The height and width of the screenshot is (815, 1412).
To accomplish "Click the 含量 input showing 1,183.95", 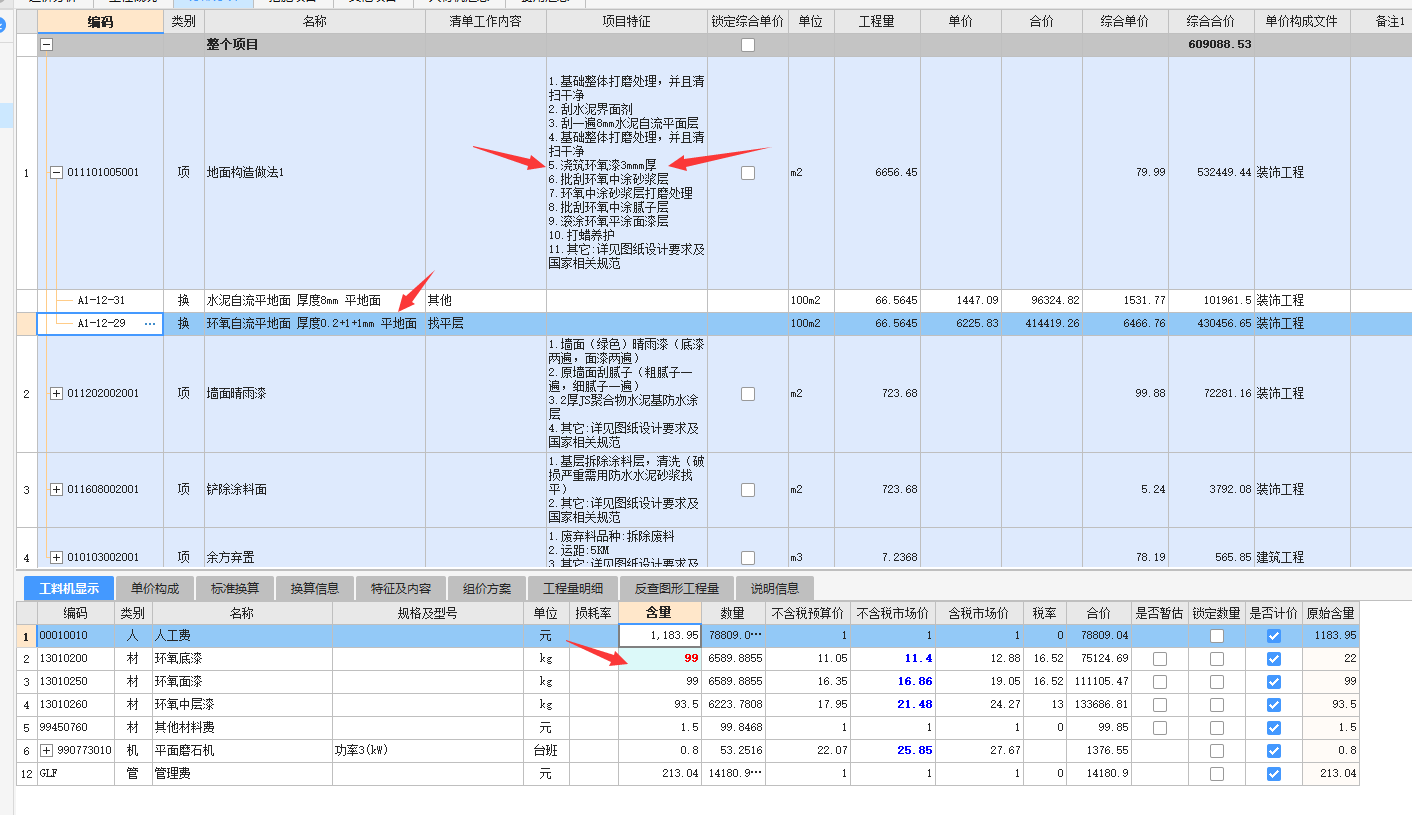I will point(660,636).
